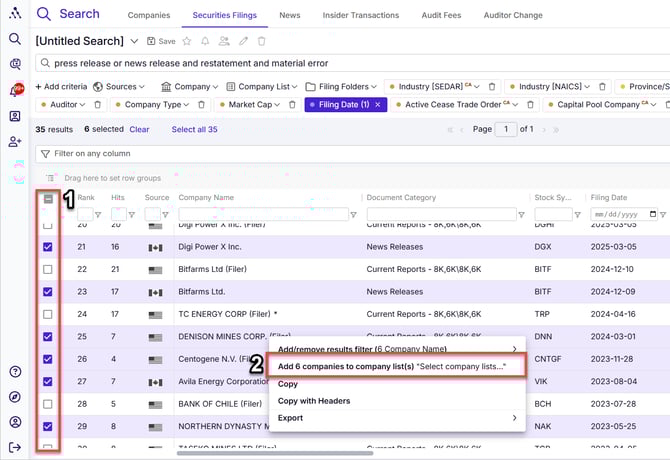
Task: Open the account profile icon in sidebar
Action: click(x=15, y=422)
